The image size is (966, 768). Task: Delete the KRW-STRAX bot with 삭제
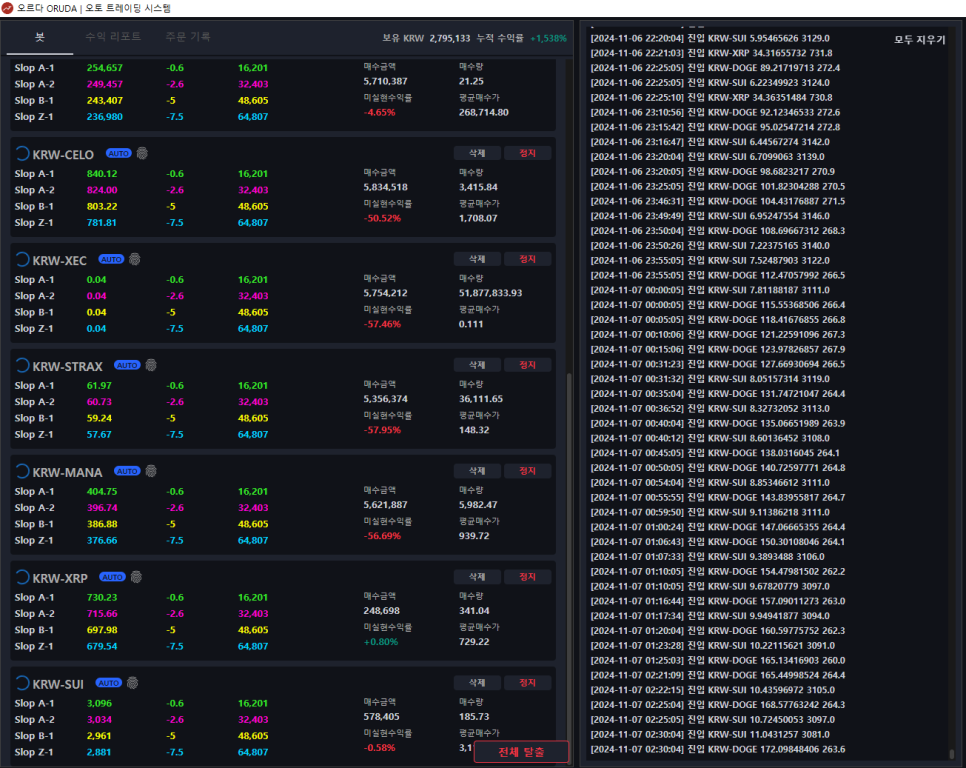pos(477,365)
